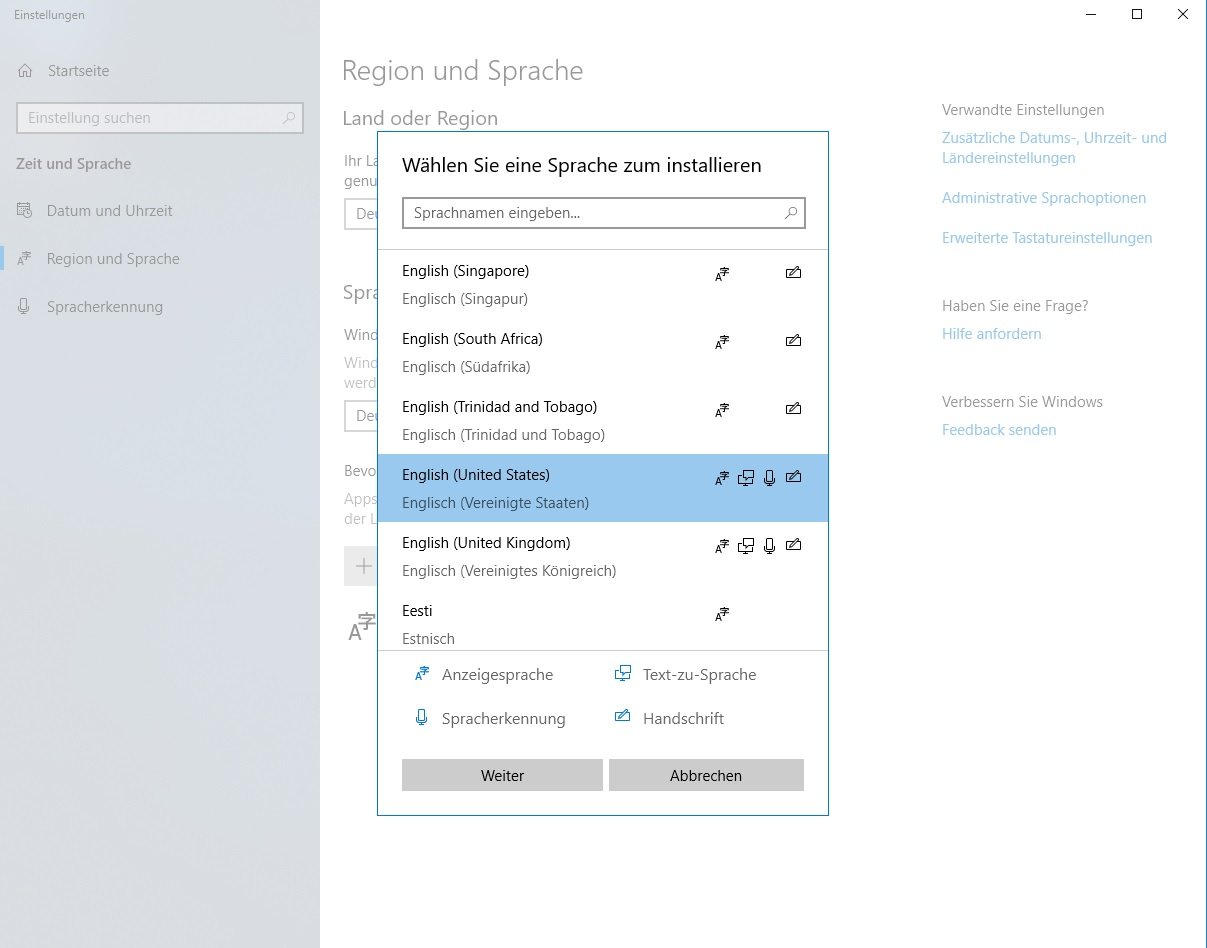Click the Einstellung suchen search box

coord(150,118)
